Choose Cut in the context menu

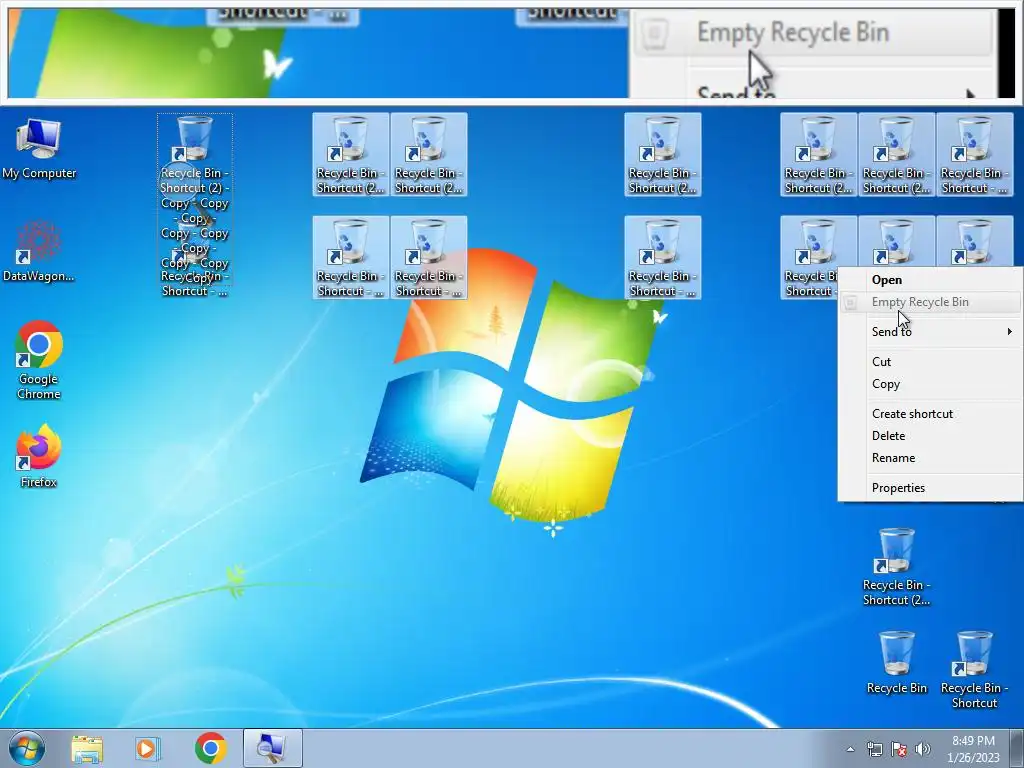pos(931,362)
